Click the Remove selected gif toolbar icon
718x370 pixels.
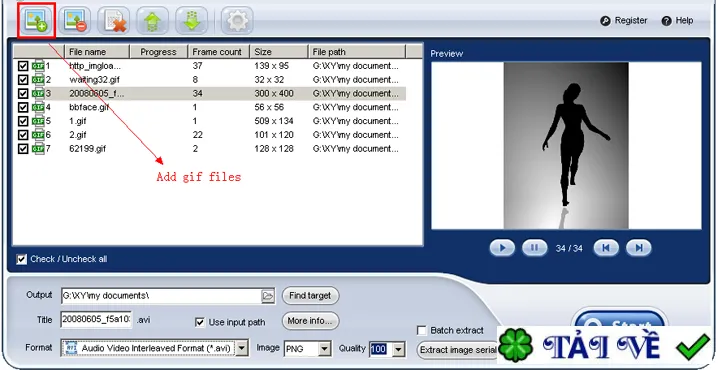pyautogui.click(x=74, y=21)
